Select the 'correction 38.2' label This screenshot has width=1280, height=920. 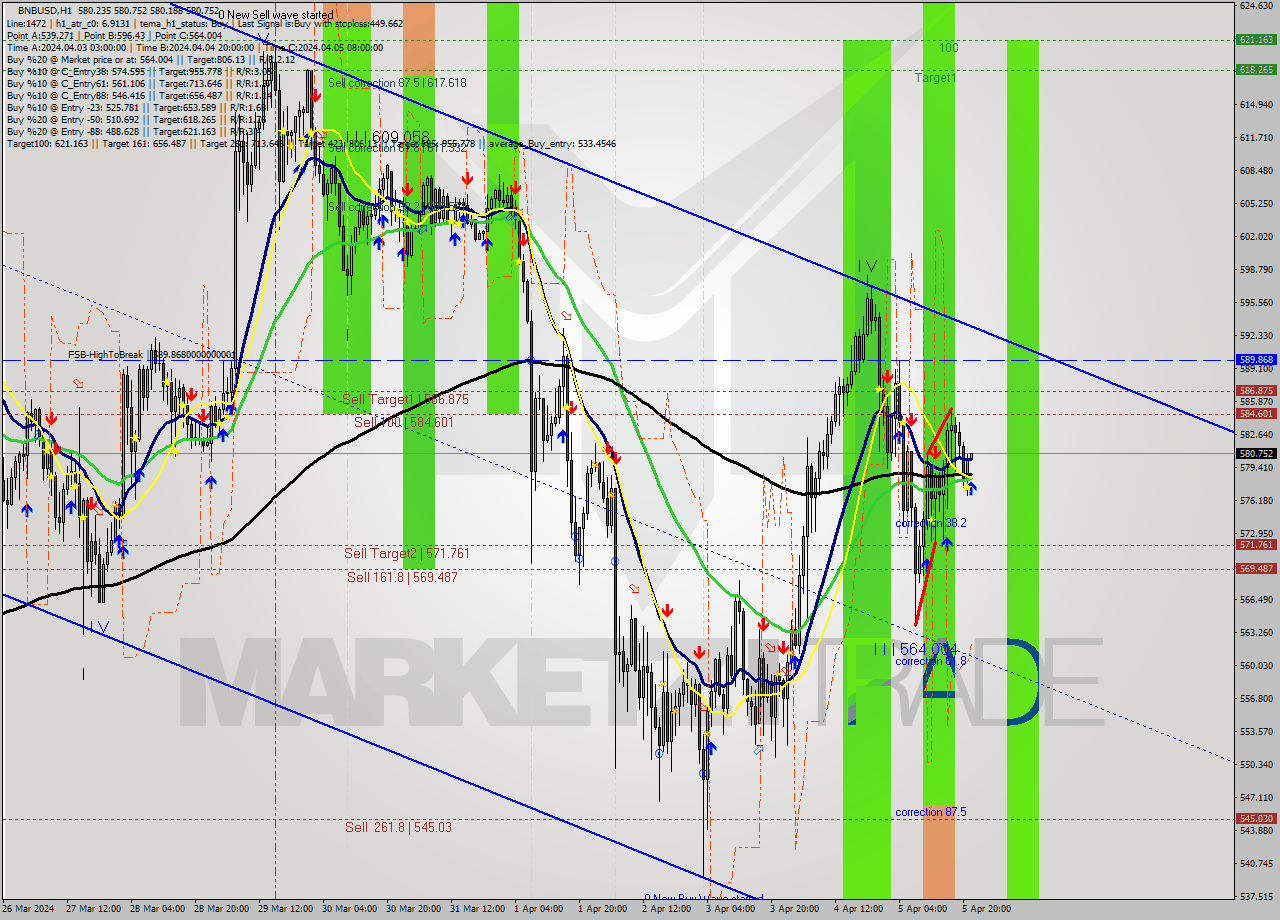(x=930, y=523)
